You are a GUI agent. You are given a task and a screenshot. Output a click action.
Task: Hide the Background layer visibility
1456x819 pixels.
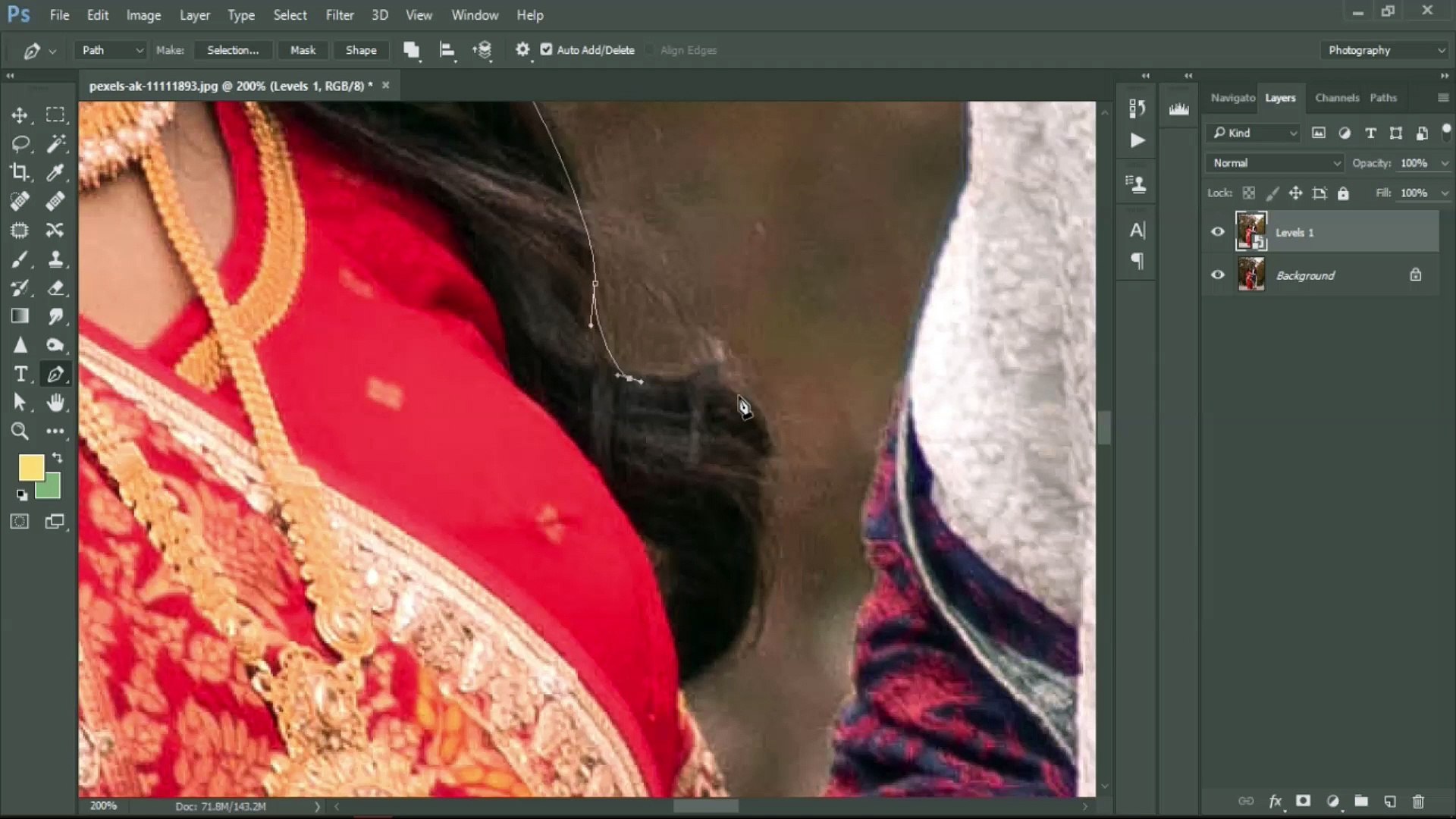(1218, 275)
